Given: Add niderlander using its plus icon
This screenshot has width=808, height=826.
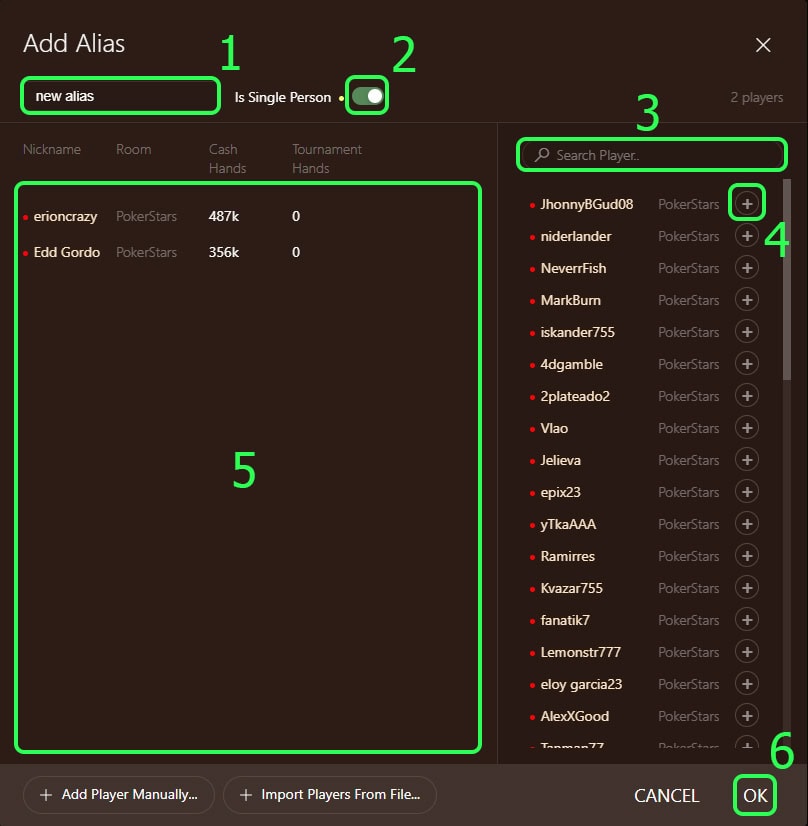Looking at the screenshot, I should [x=747, y=236].
